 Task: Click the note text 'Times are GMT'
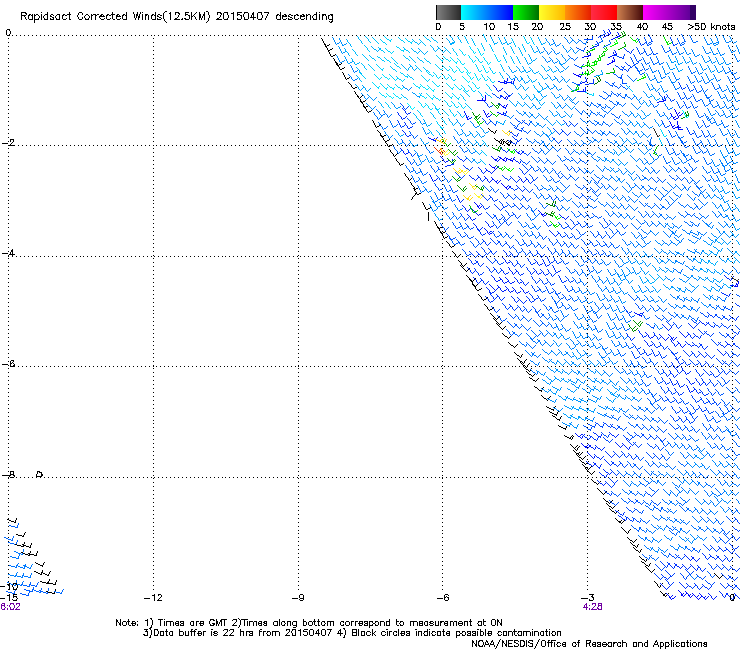191,623
